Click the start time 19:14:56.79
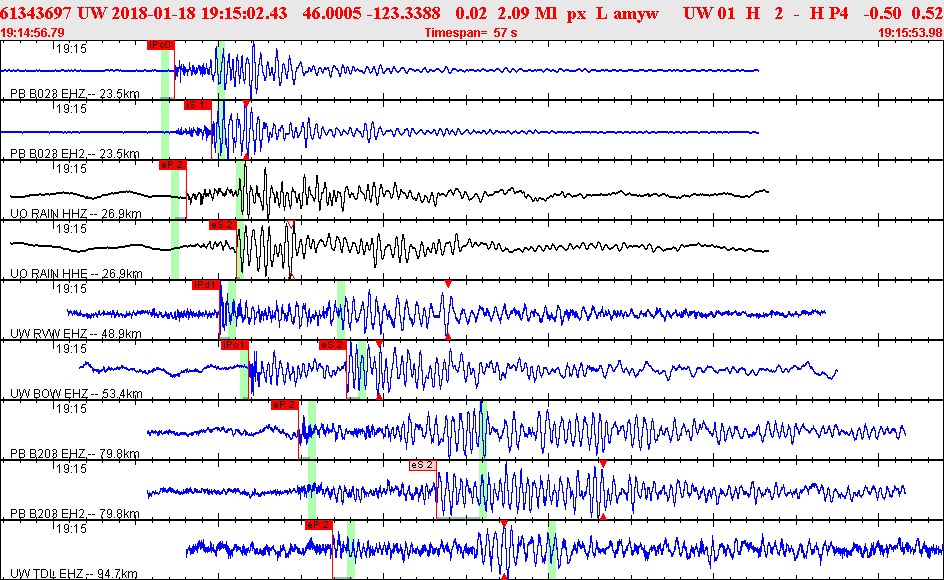Screen dimensions: 944x580 click(x=33, y=33)
